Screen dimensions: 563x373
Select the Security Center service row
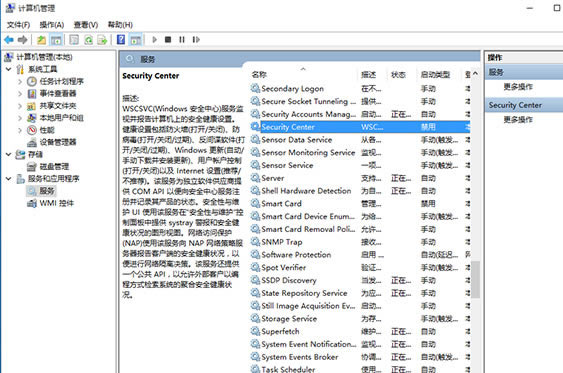coord(360,127)
